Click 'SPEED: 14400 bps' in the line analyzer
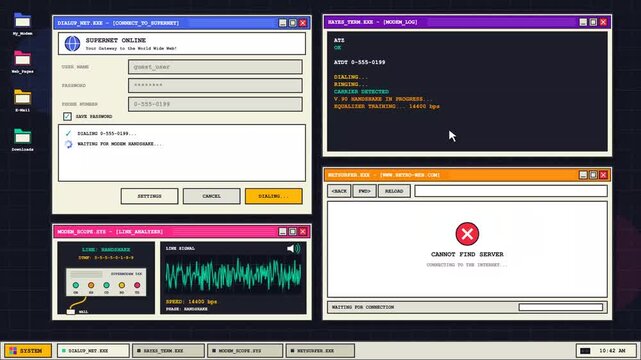641x360 pixels. (191, 302)
